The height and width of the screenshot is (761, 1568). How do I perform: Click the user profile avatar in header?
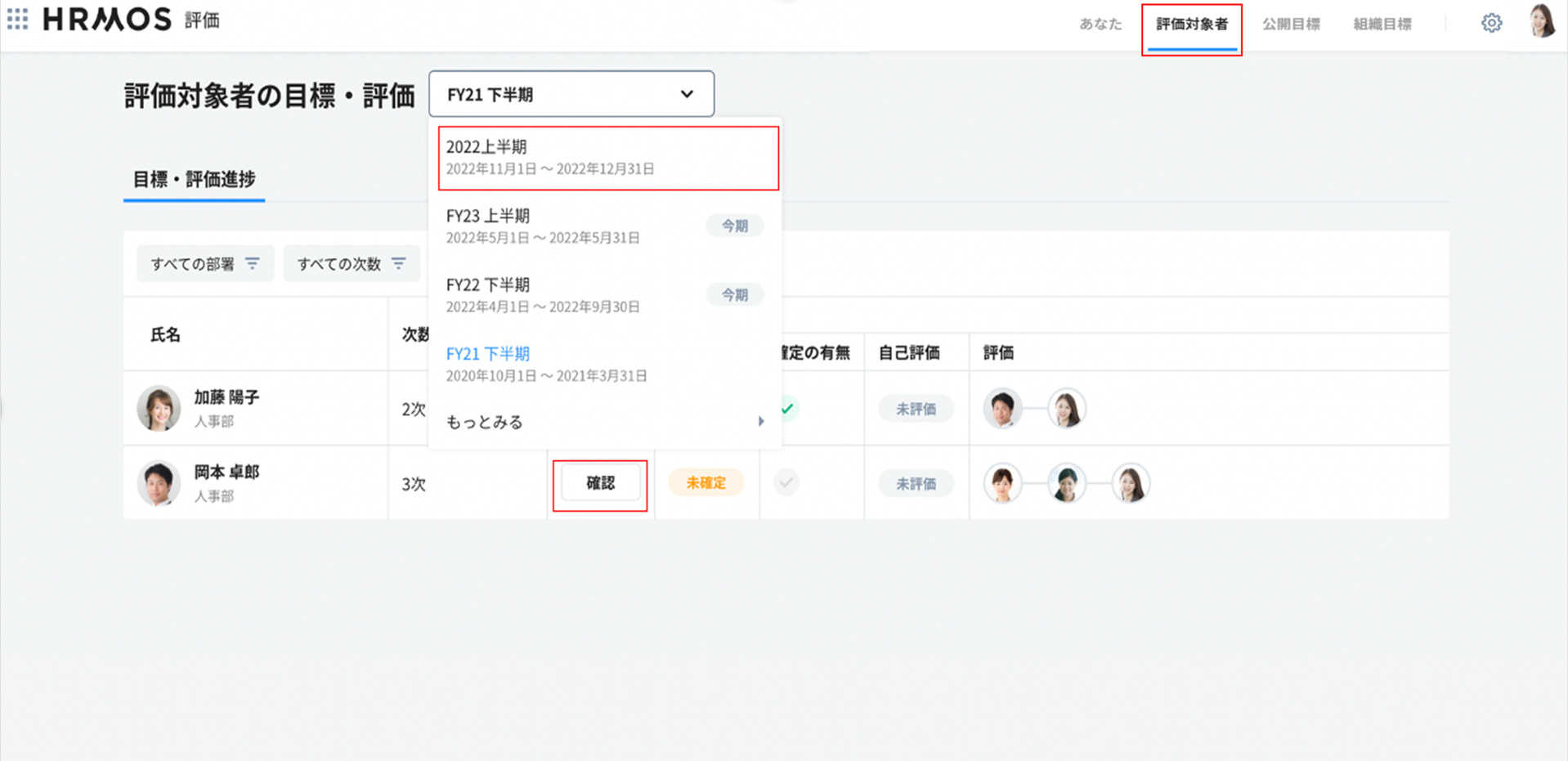pos(1541,21)
